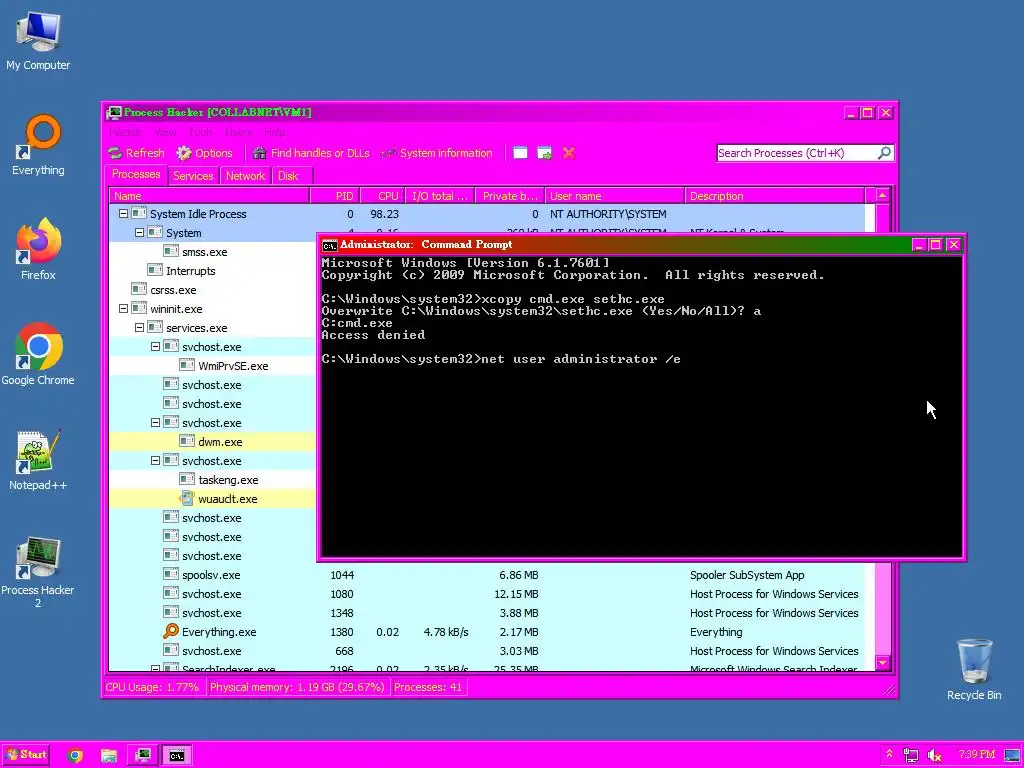Select the Everything desktop shortcut

point(38,145)
